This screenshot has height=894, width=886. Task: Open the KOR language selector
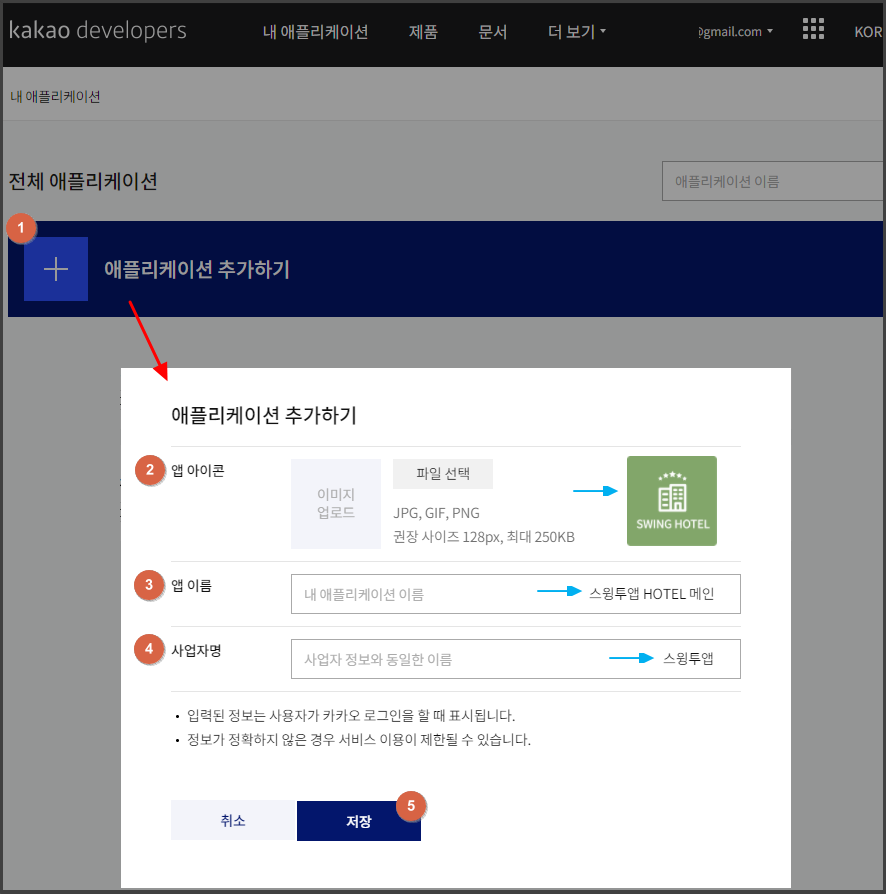pos(866,32)
